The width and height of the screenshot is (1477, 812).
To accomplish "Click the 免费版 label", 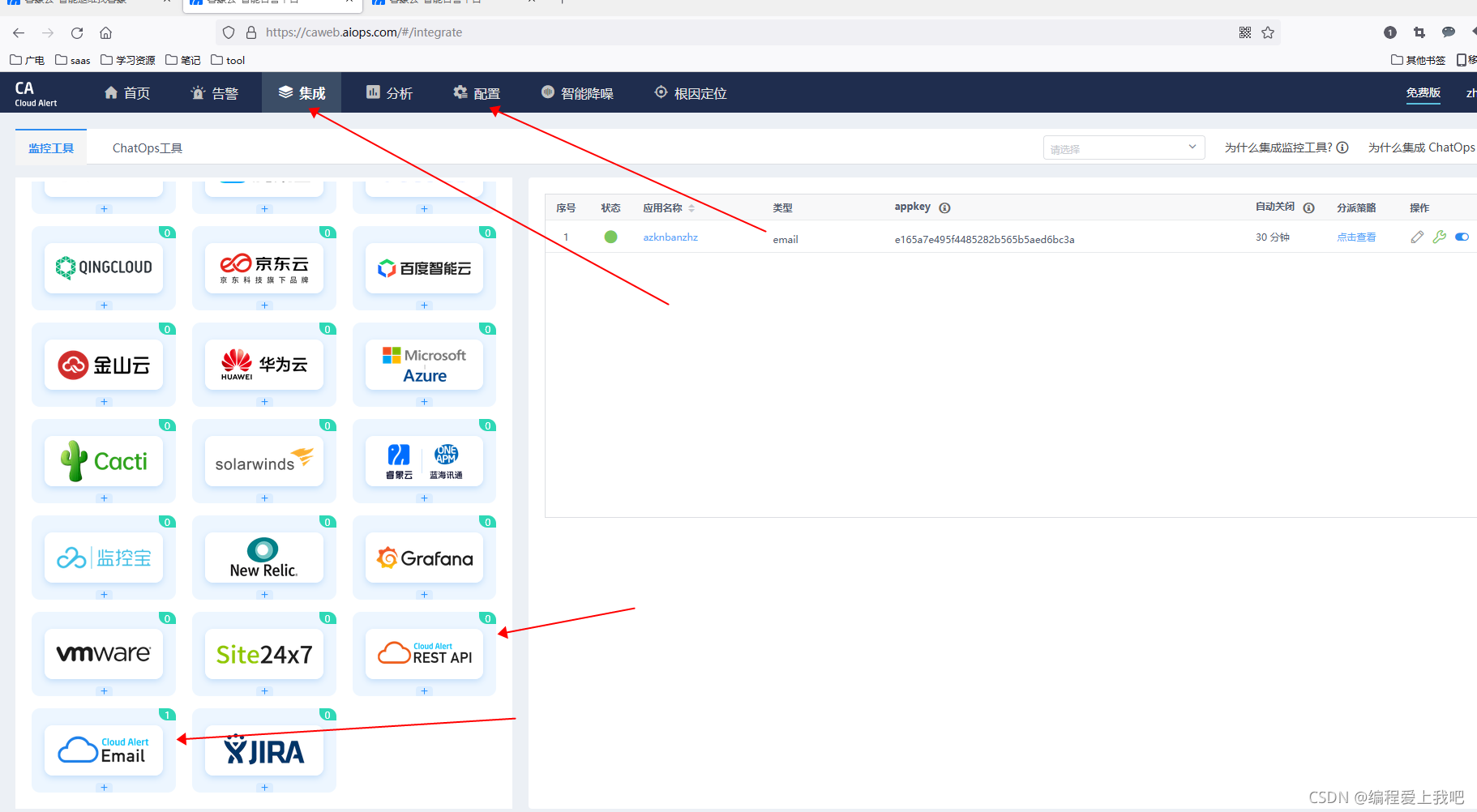I will click(x=1423, y=92).
